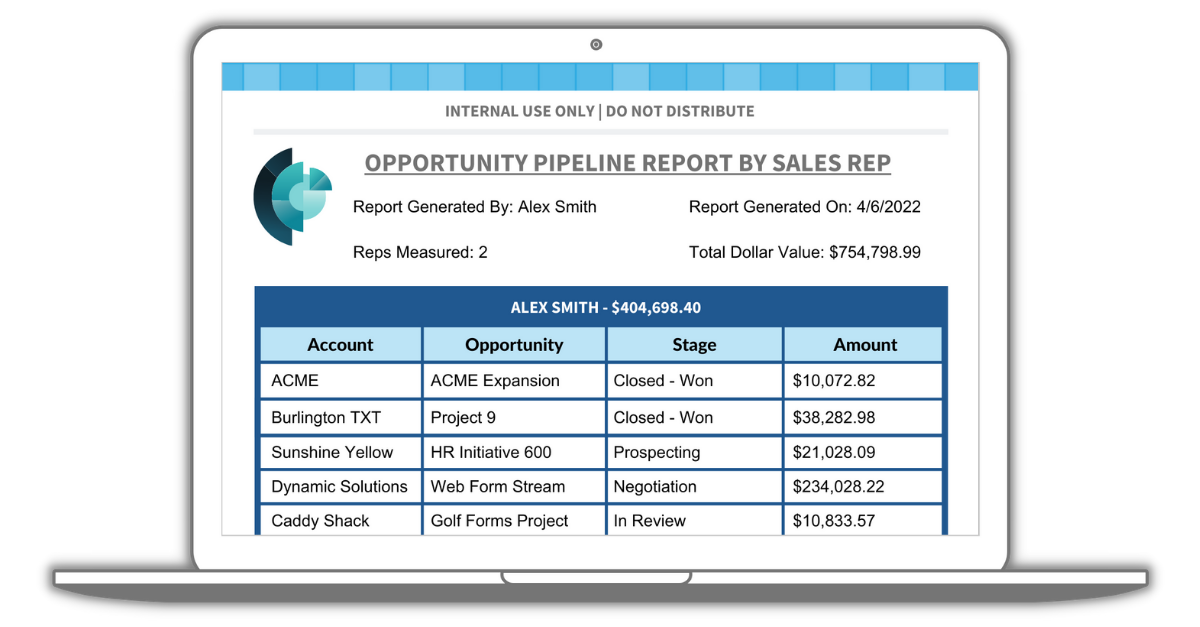Click the $38,282.98 amount cell
Image resolution: width=1200 pixels, height=627 pixels.
(864, 417)
